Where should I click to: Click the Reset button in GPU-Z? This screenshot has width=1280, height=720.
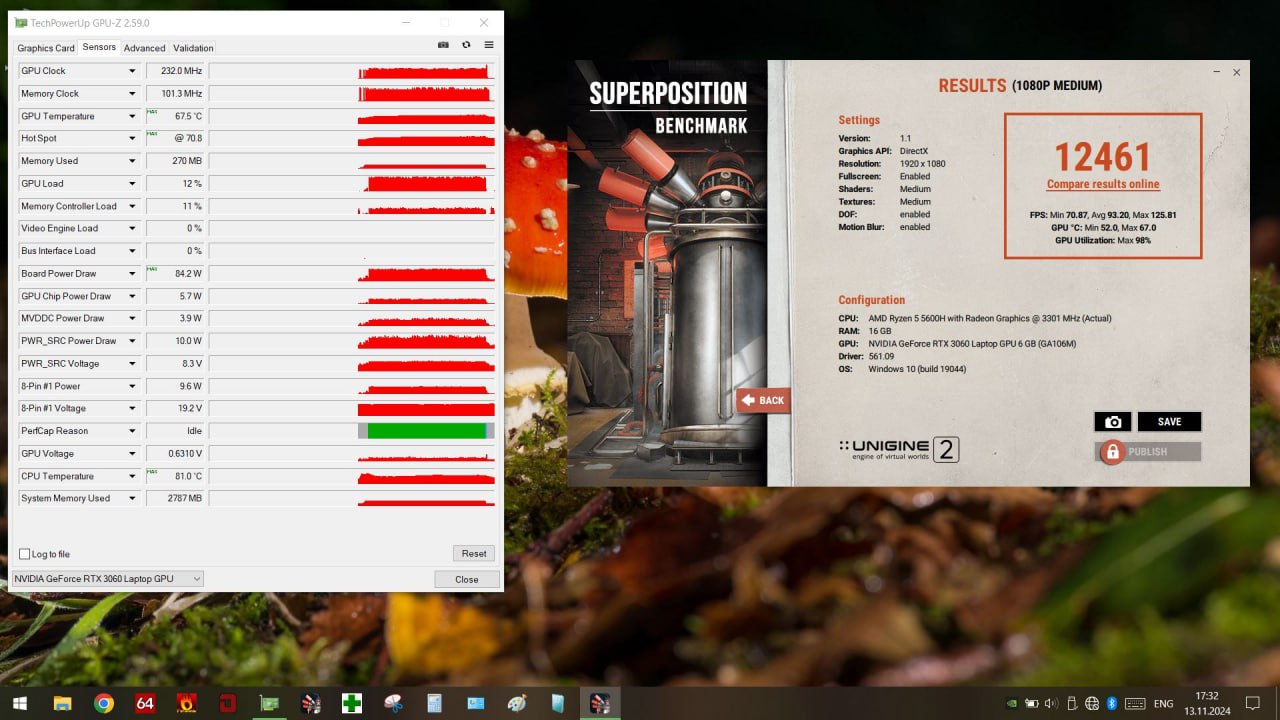[474, 553]
